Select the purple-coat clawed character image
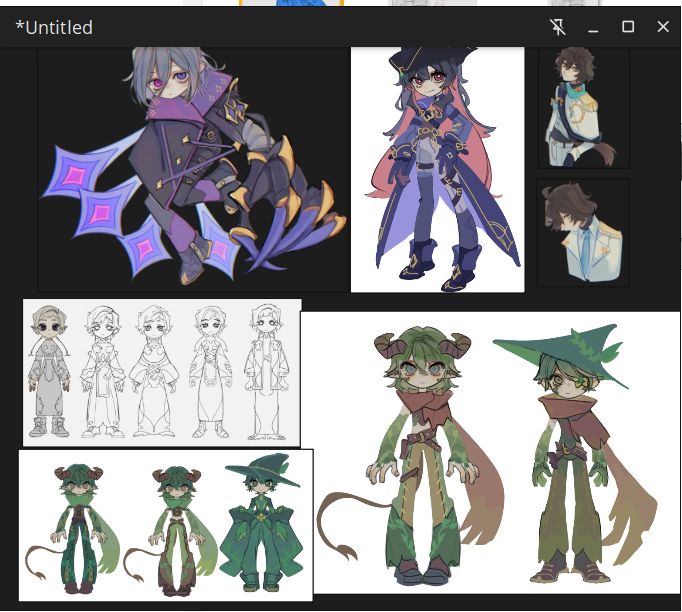 194,169
